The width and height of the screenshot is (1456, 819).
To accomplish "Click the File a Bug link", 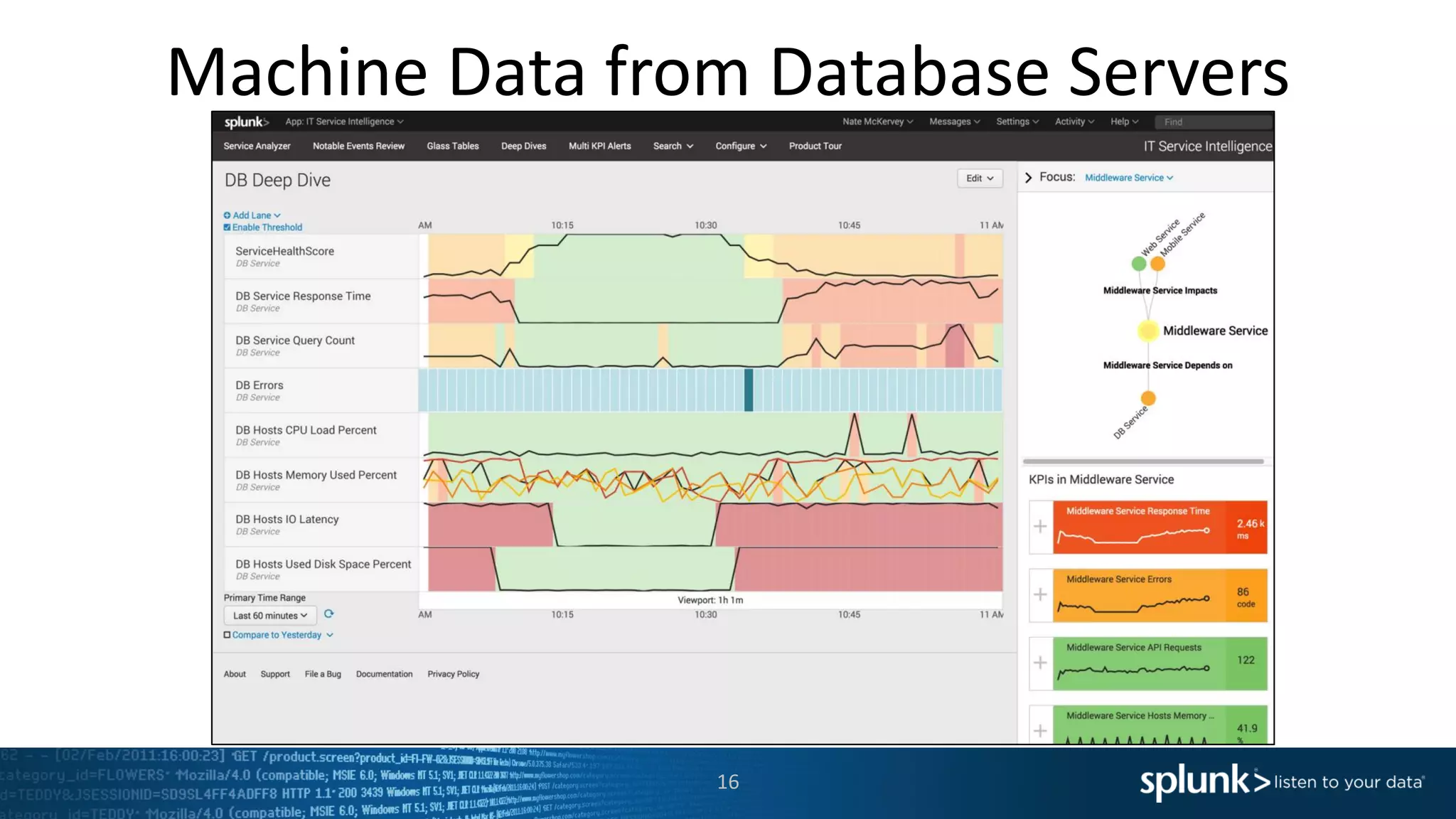I will (x=323, y=674).
